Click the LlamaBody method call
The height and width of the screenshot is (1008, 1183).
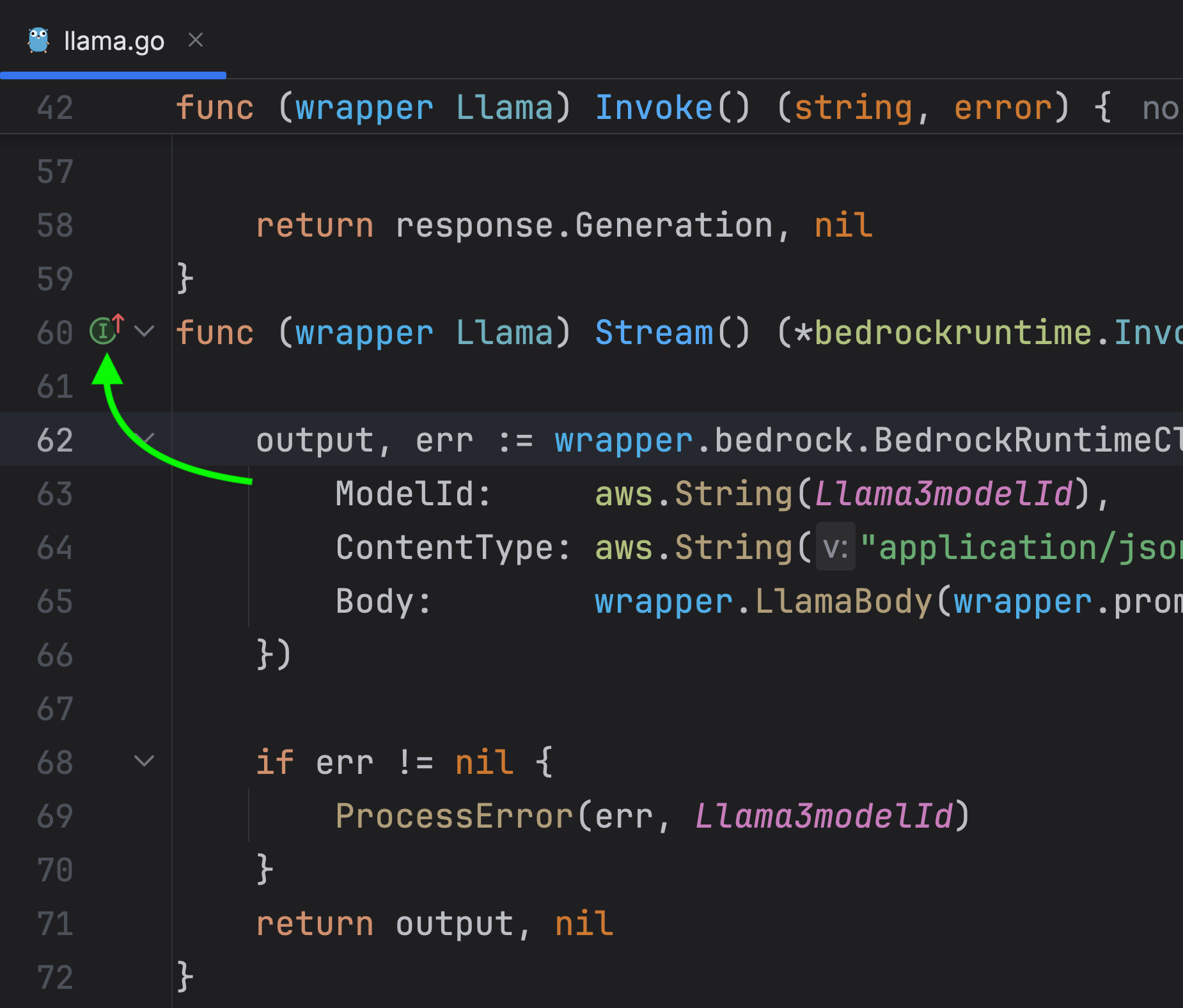click(843, 602)
